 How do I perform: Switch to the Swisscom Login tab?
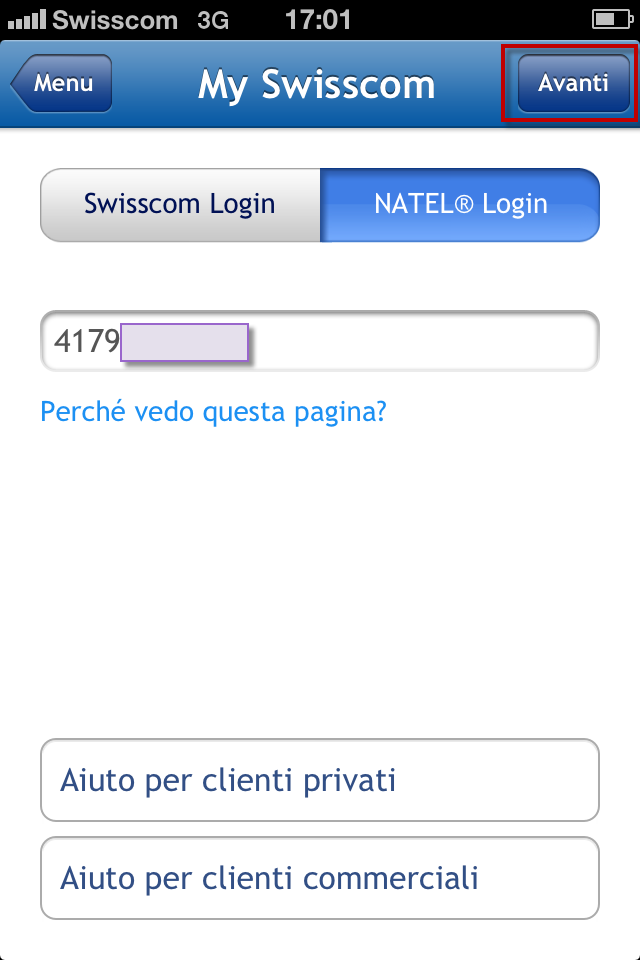179,204
